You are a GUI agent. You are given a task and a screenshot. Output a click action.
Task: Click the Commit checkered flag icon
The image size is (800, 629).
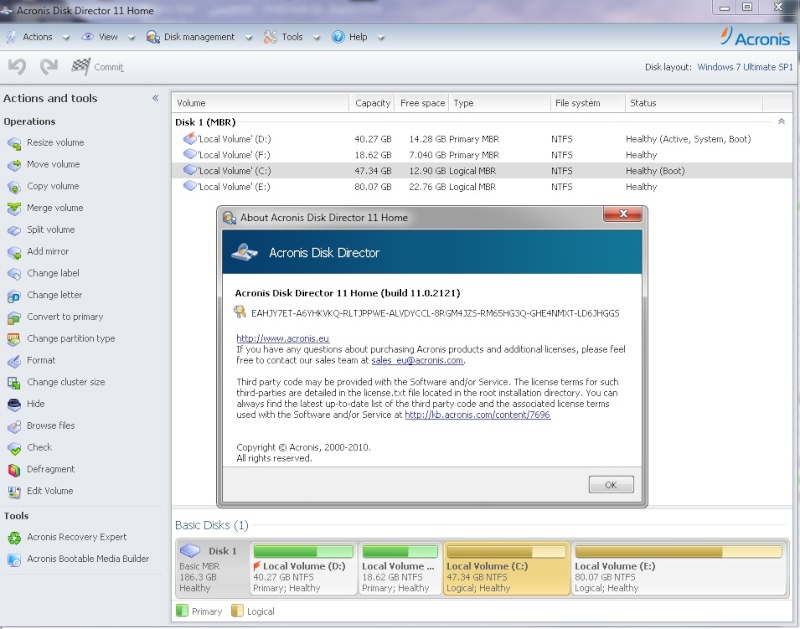81,66
